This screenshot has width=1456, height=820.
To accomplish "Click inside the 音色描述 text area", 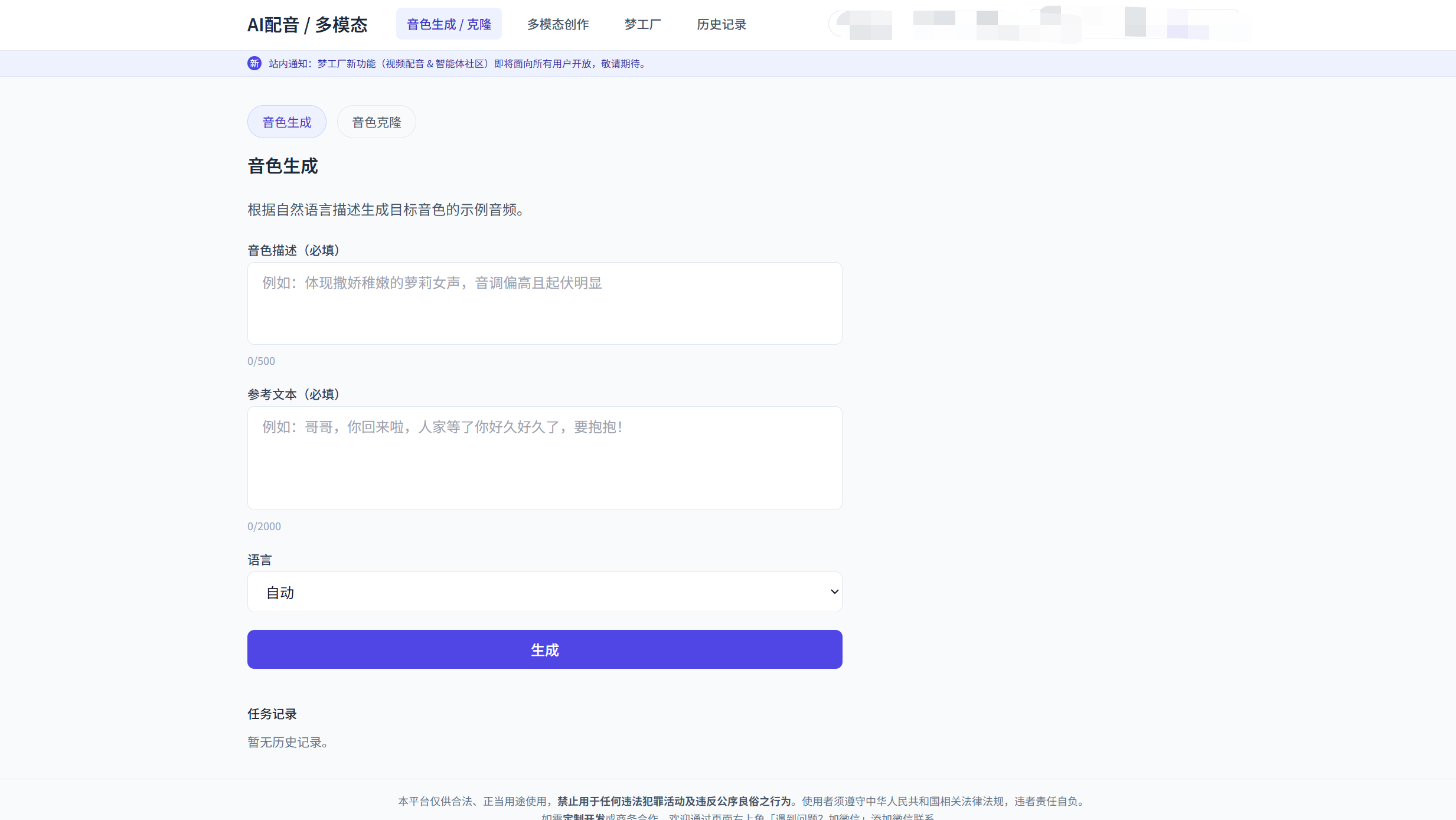I will tap(544, 303).
